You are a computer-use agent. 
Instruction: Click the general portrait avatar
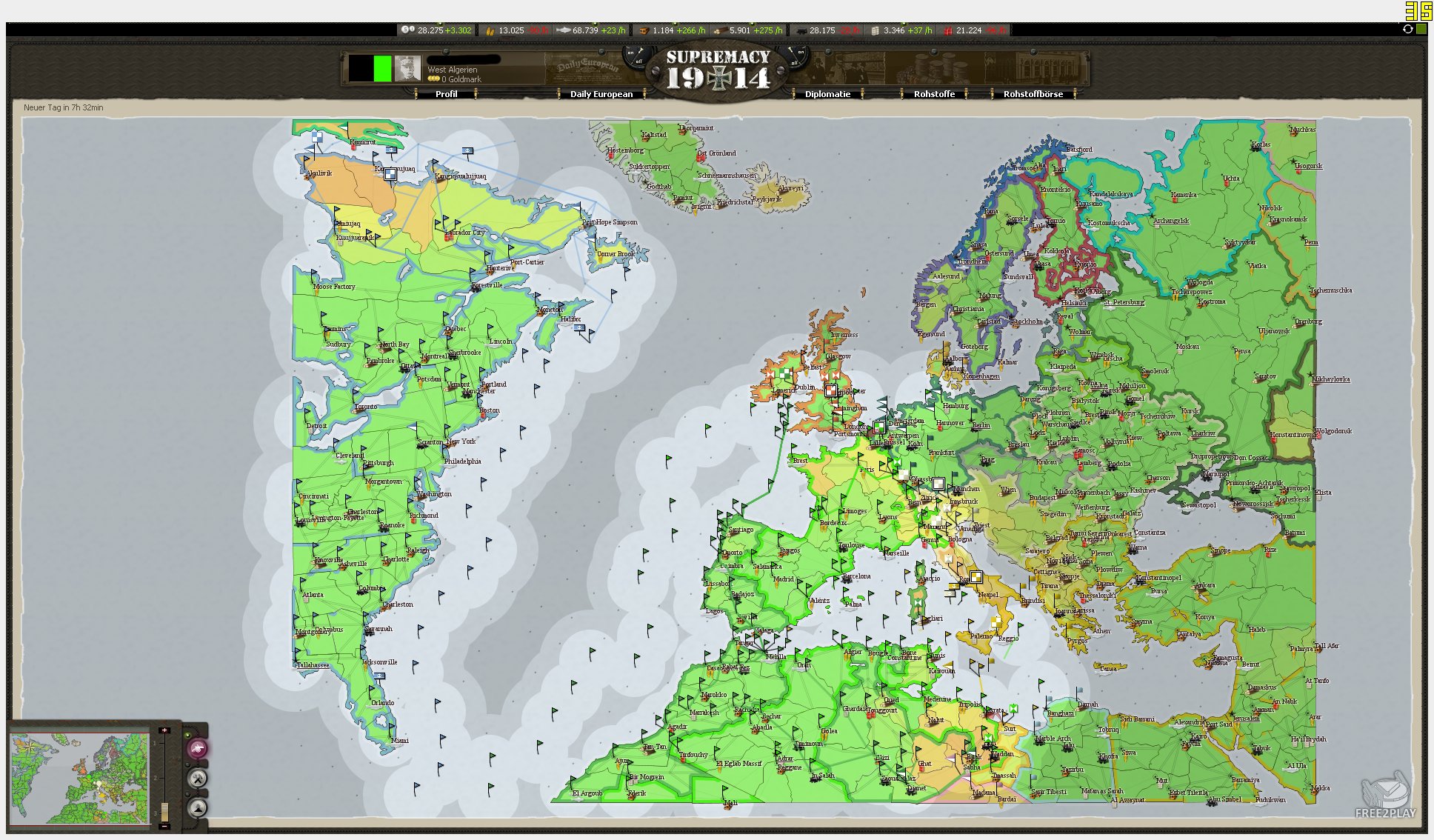(x=407, y=68)
